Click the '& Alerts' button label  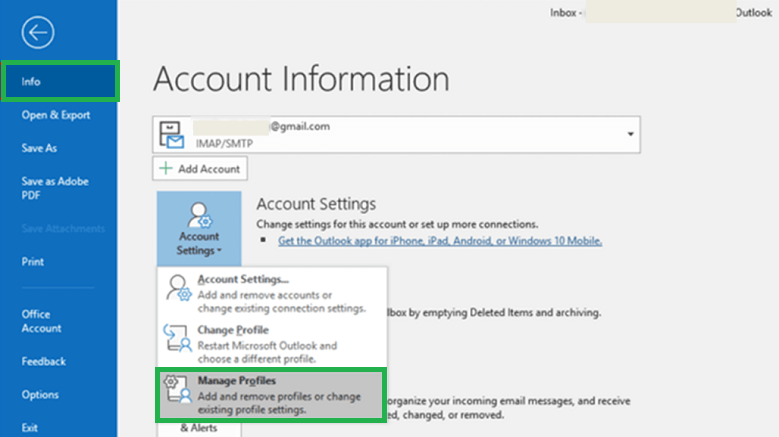tap(199, 428)
